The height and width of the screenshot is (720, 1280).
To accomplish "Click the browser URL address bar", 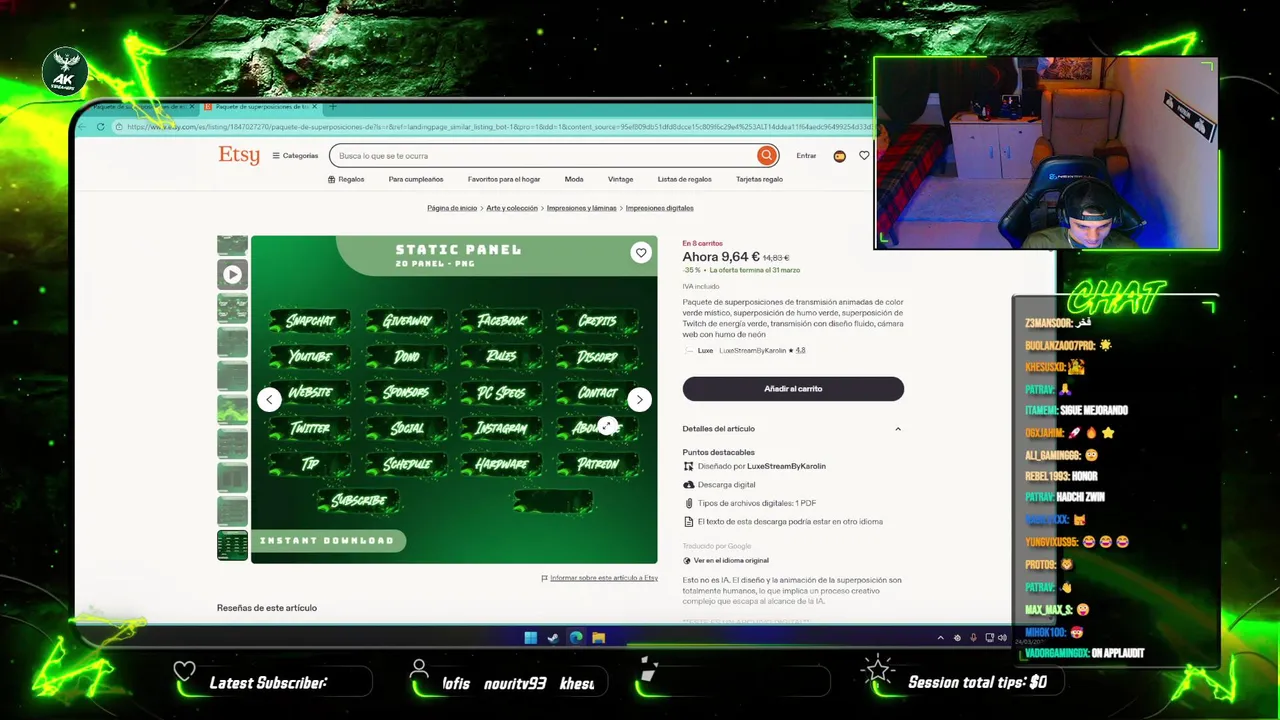I will (x=495, y=127).
